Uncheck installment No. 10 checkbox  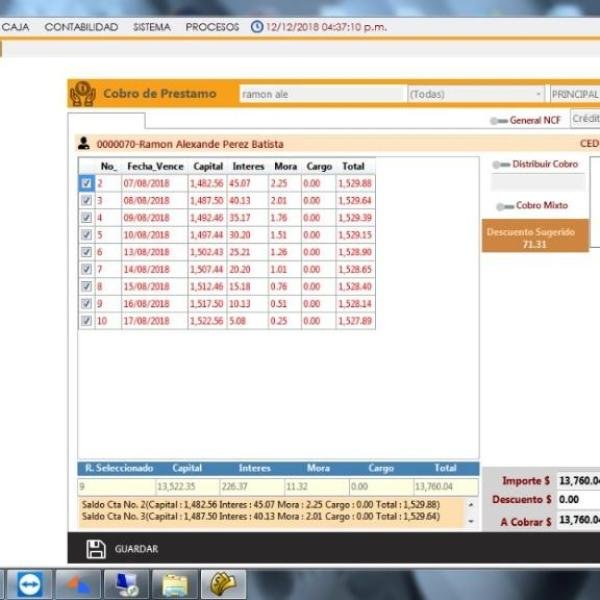coord(86,321)
